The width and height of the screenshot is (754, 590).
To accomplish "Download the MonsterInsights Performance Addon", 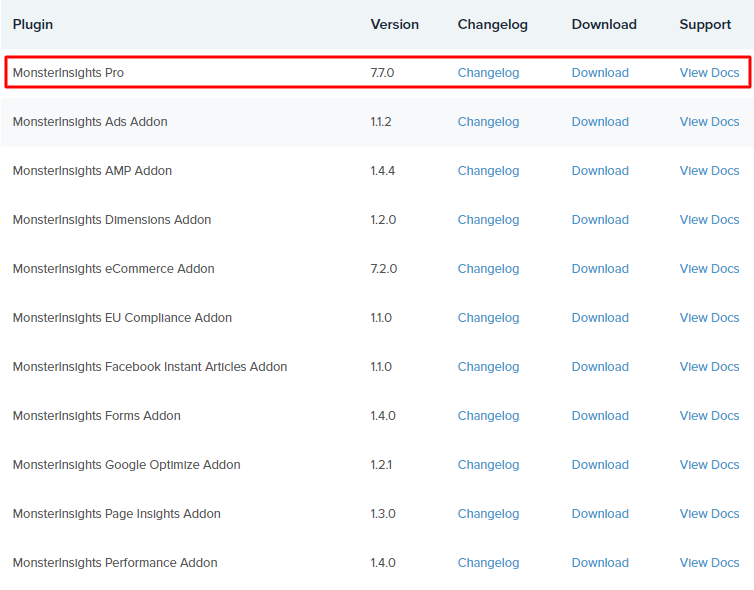I will [600, 563].
